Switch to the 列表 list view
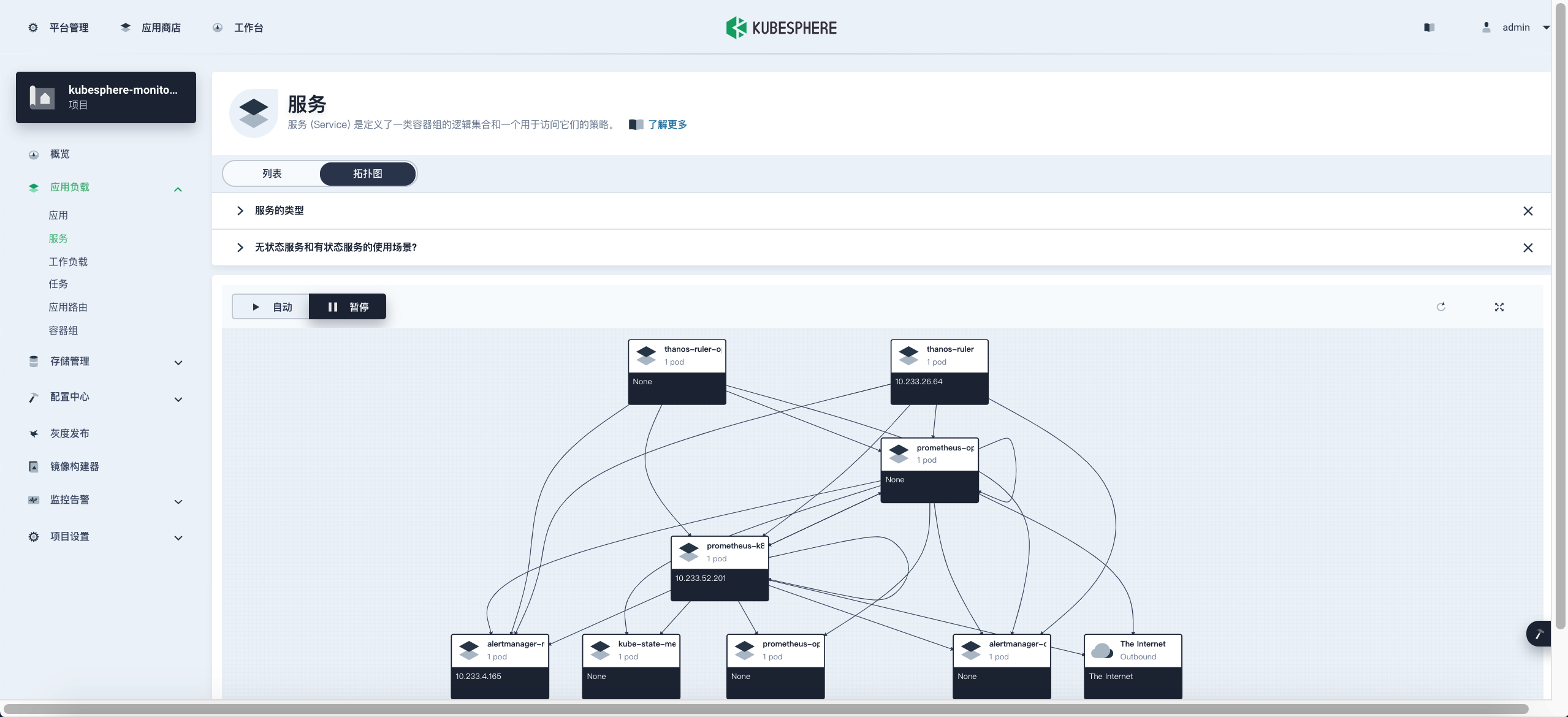This screenshot has width=1568, height=717. (272, 173)
